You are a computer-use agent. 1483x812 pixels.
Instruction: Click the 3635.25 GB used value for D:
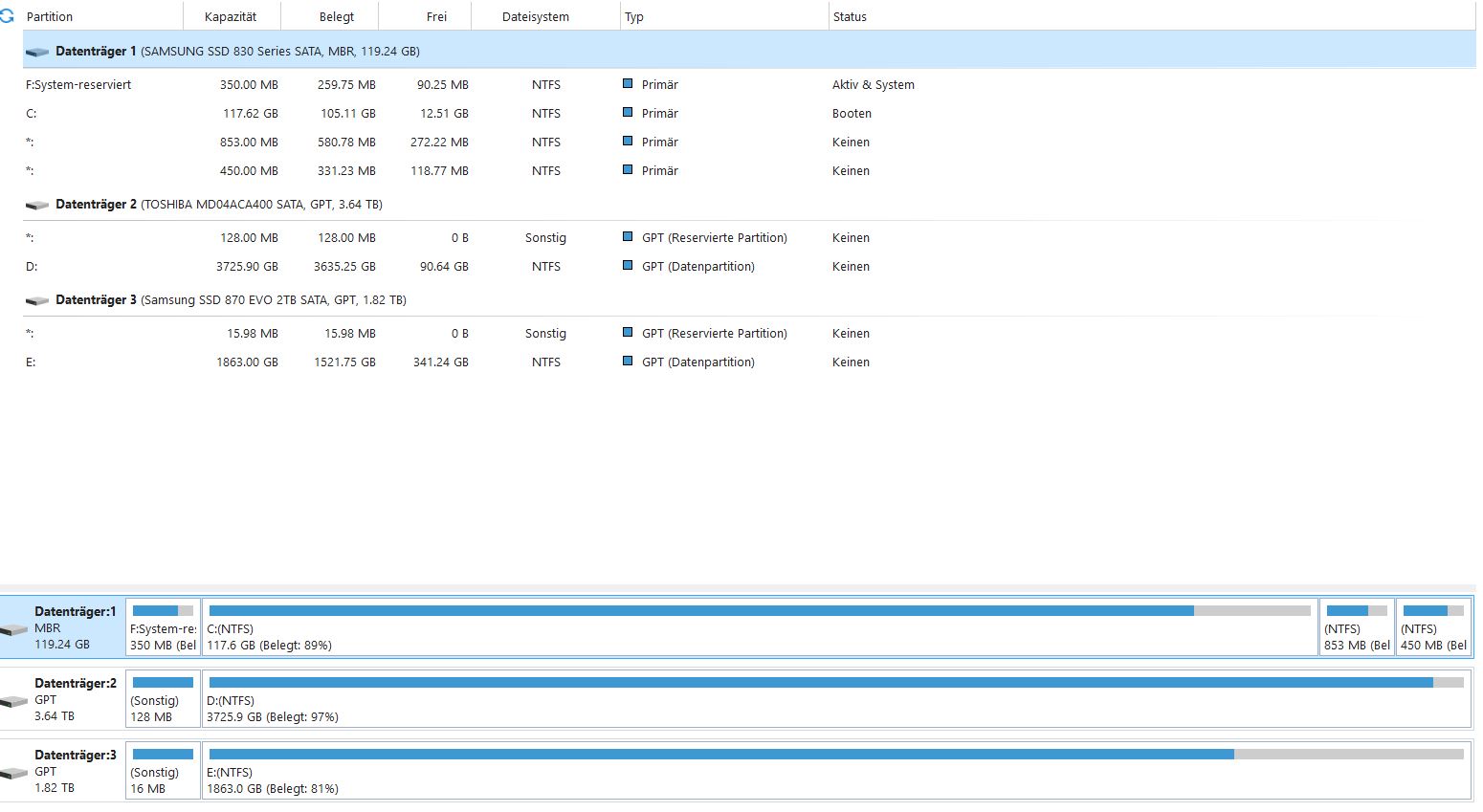[x=344, y=266]
